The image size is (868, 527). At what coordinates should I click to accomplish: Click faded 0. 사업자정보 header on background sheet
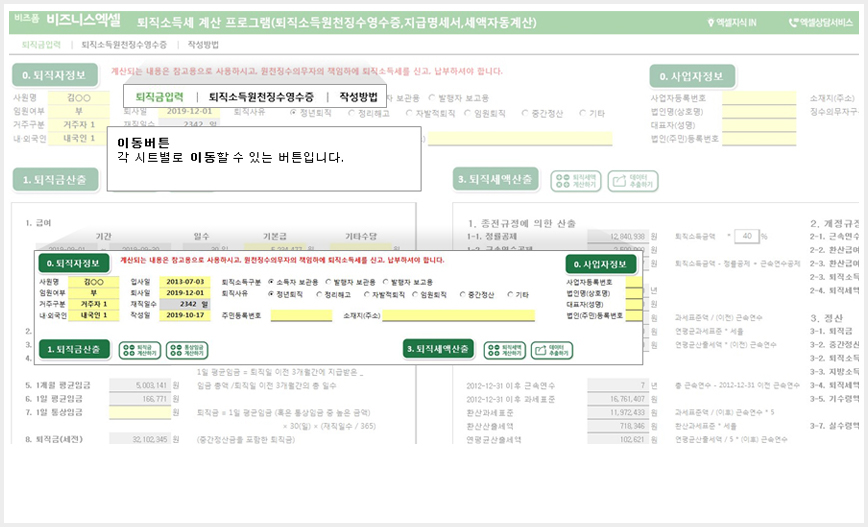[692, 76]
